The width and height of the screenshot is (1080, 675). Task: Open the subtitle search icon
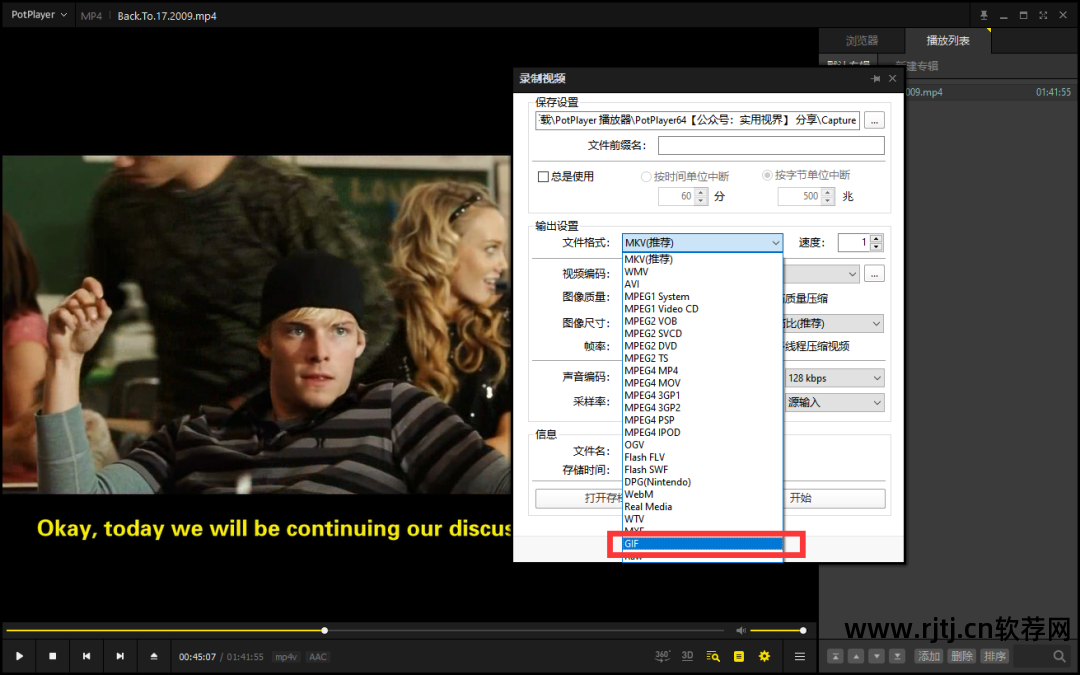click(x=713, y=656)
